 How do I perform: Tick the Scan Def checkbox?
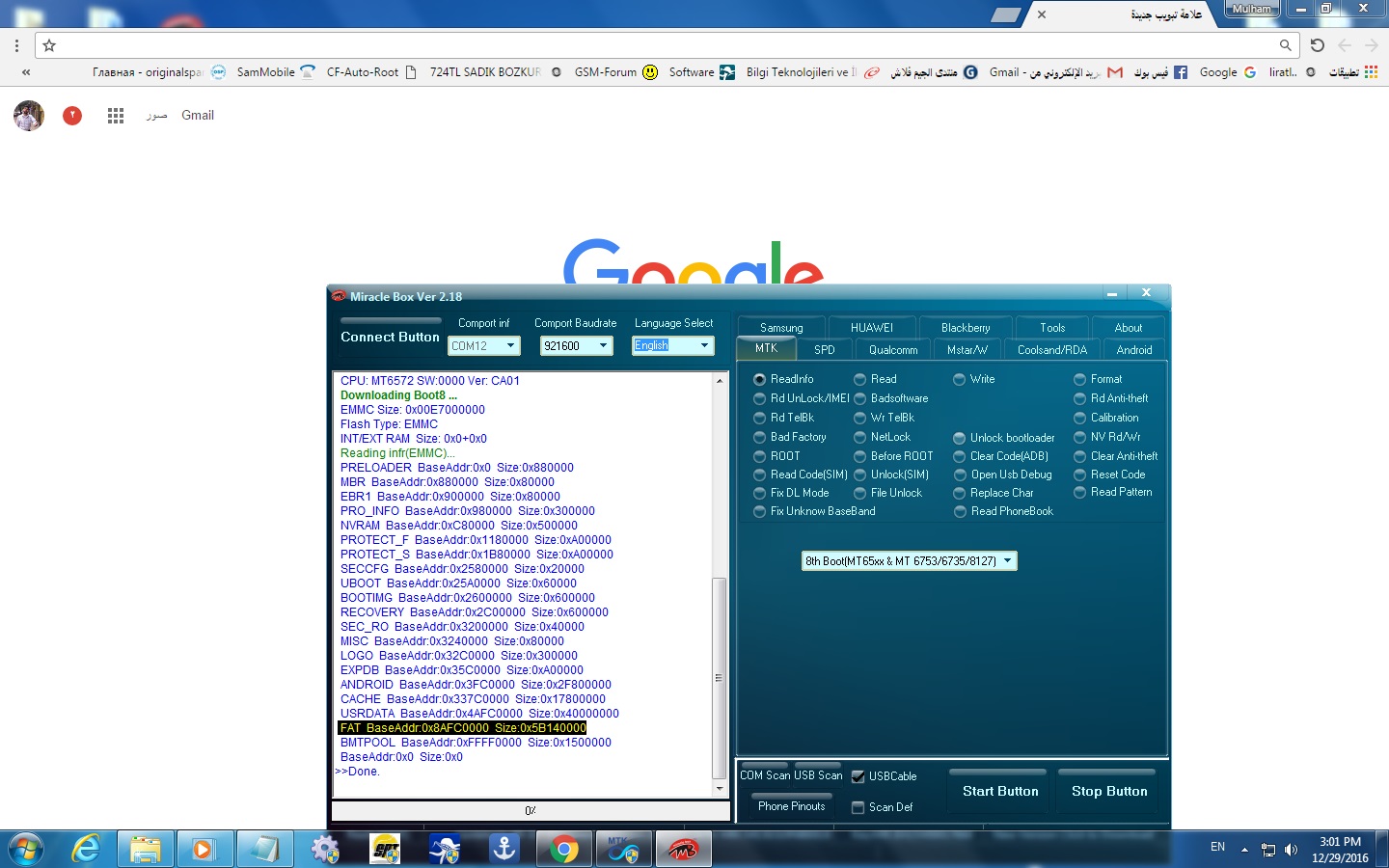(x=883, y=807)
